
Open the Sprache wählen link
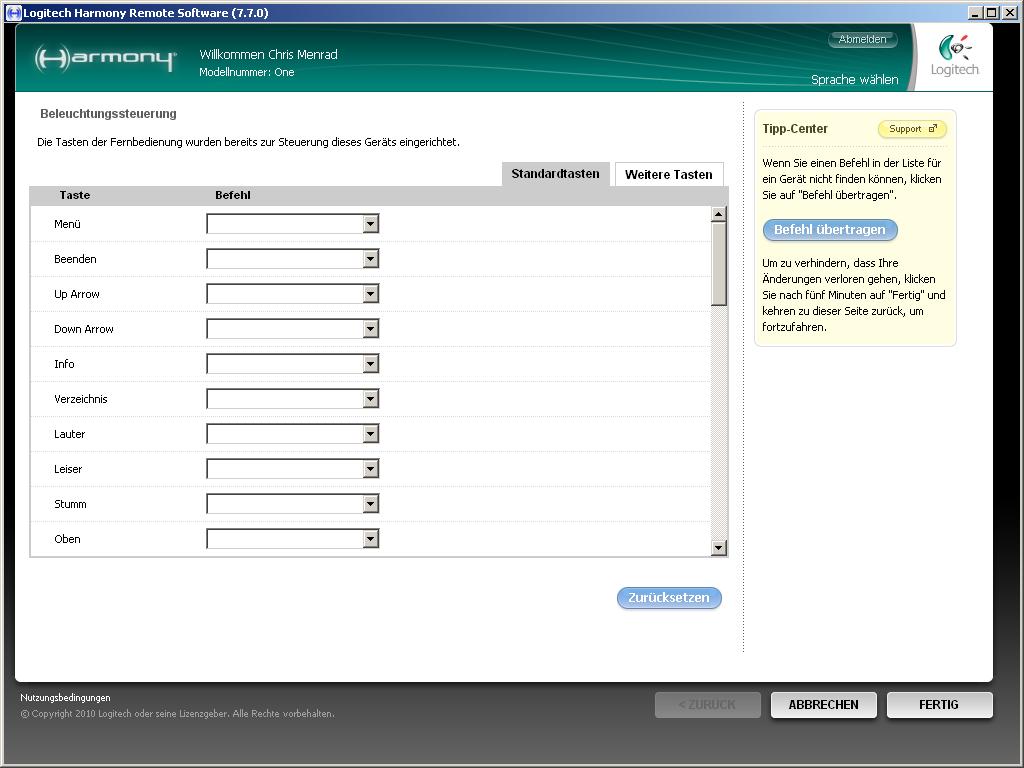pos(854,80)
